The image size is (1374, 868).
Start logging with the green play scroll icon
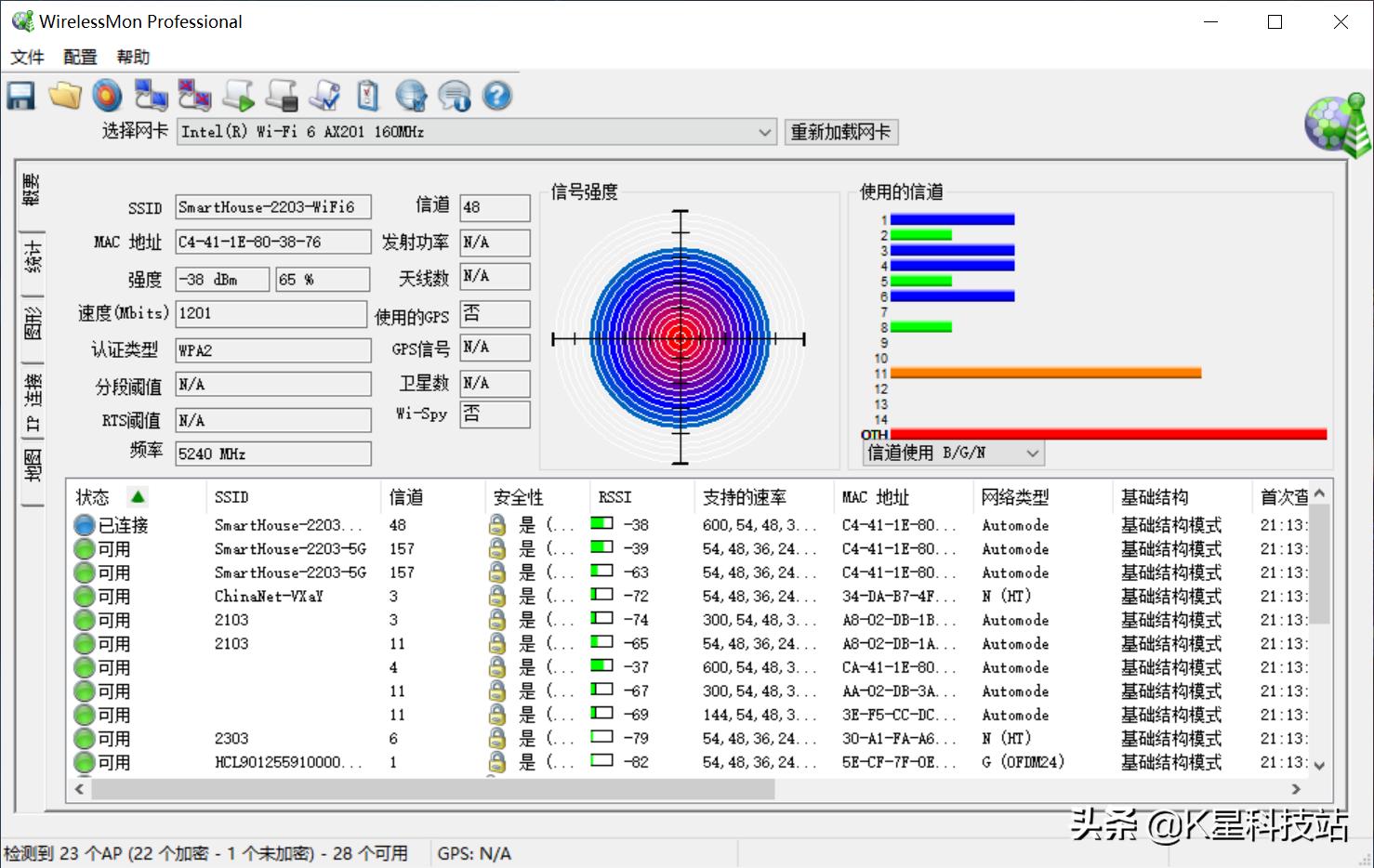pos(237,95)
